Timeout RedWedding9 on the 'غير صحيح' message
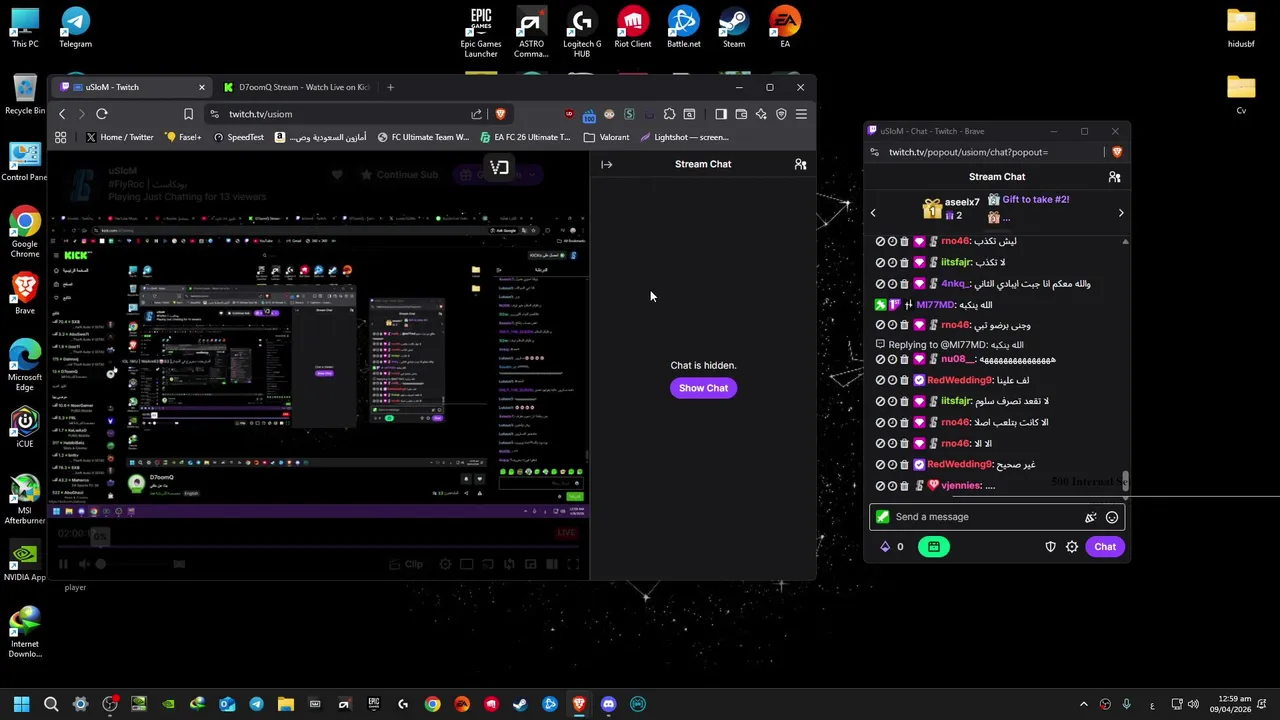Image resolution: width=1280 pixels, height=720 pixels. (892, 465)
